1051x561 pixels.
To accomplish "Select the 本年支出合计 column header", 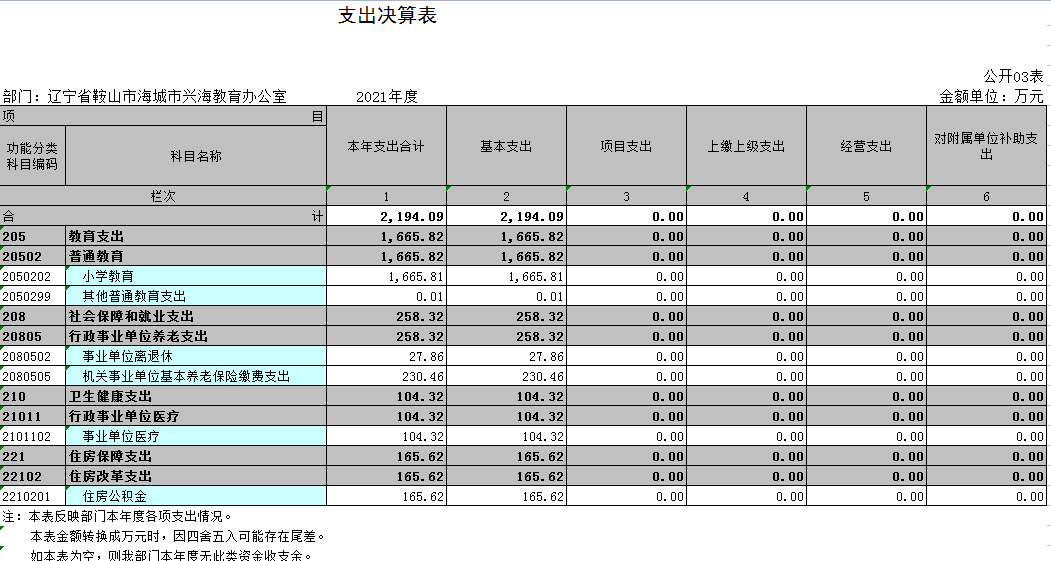I will pyautogui.click(x=386, y=146).
